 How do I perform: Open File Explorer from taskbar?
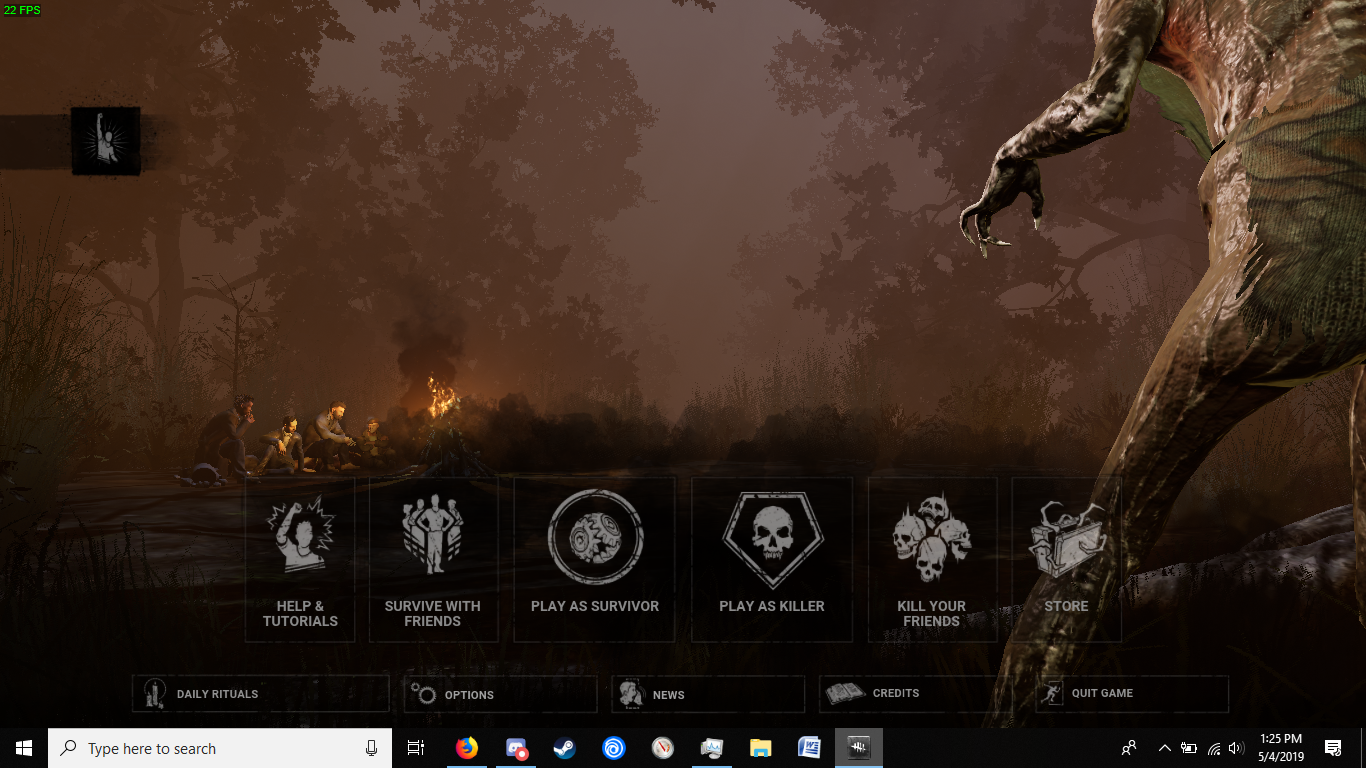tap(761, 748)
